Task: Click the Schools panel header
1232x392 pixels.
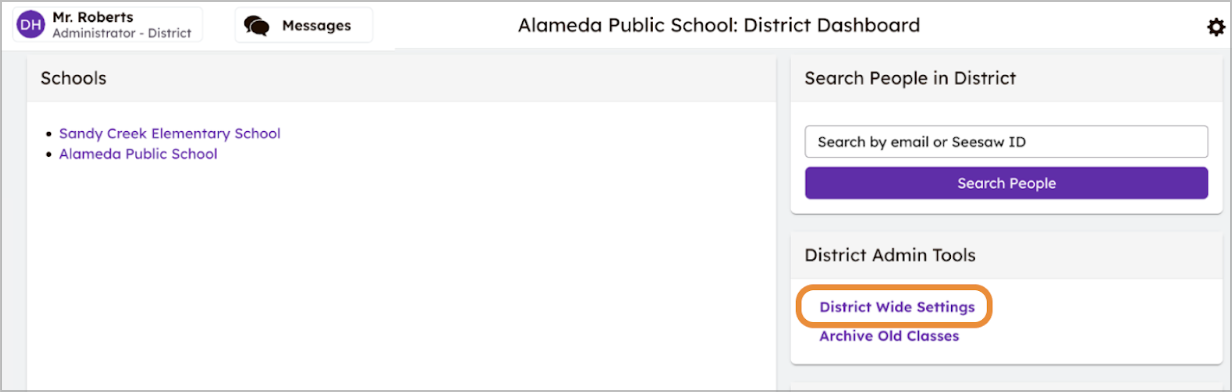Action: point(401,78)
